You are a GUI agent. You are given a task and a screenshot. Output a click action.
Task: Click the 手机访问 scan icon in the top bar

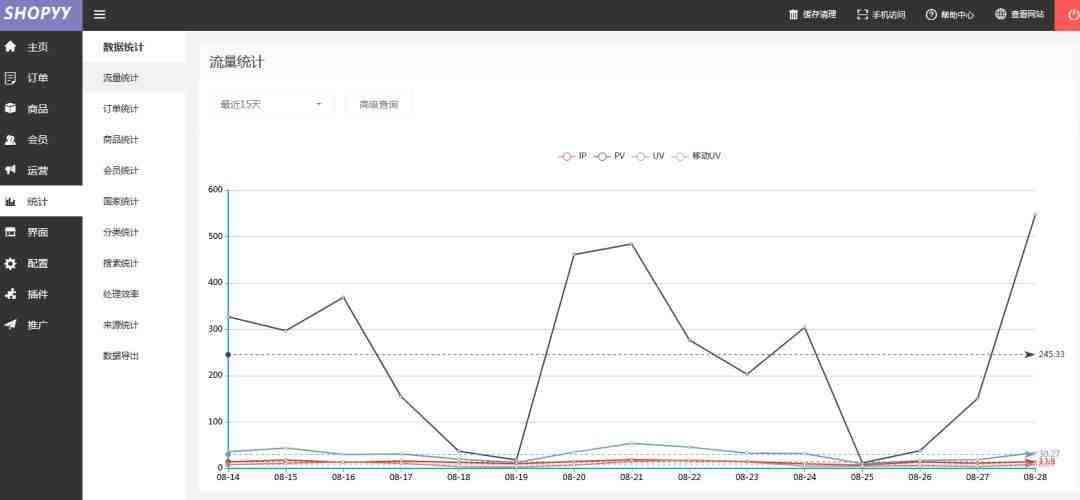click(x=862, y=14)
